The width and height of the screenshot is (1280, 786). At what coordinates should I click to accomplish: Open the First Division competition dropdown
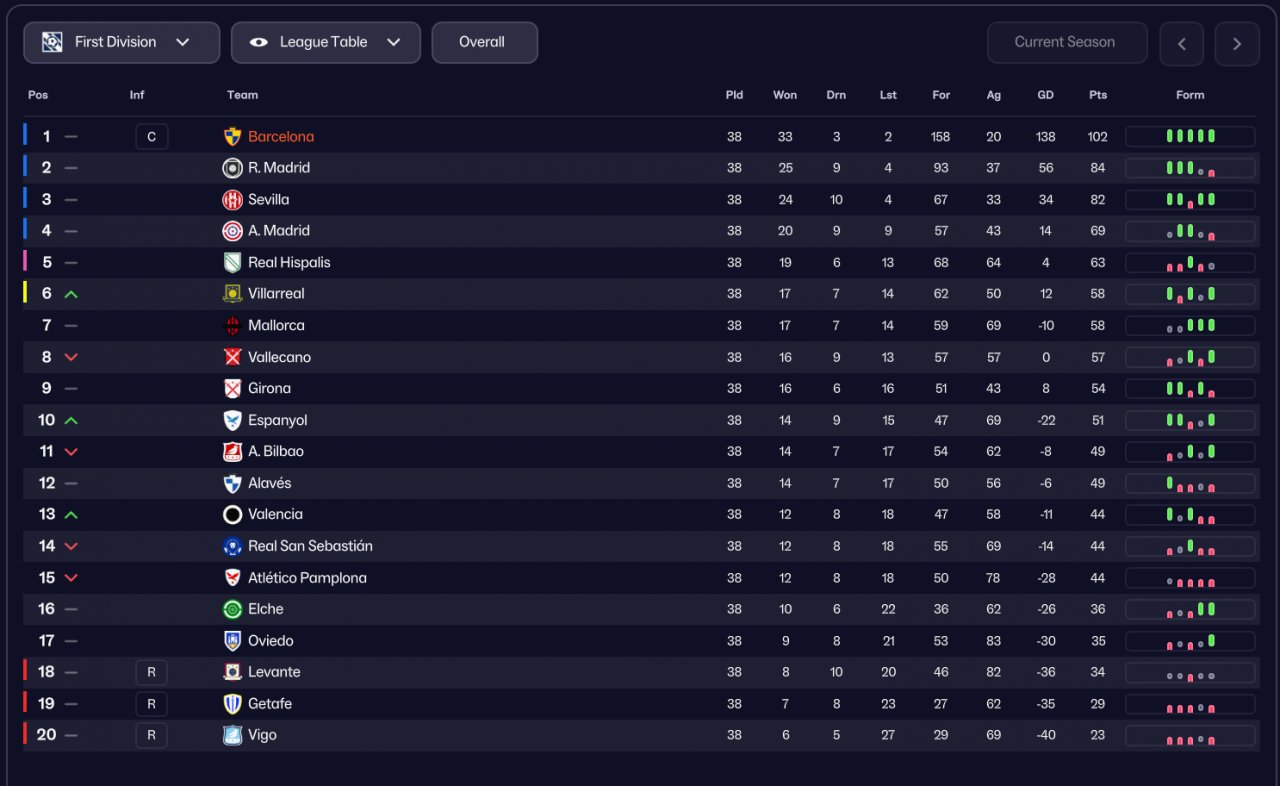(121, 43)
